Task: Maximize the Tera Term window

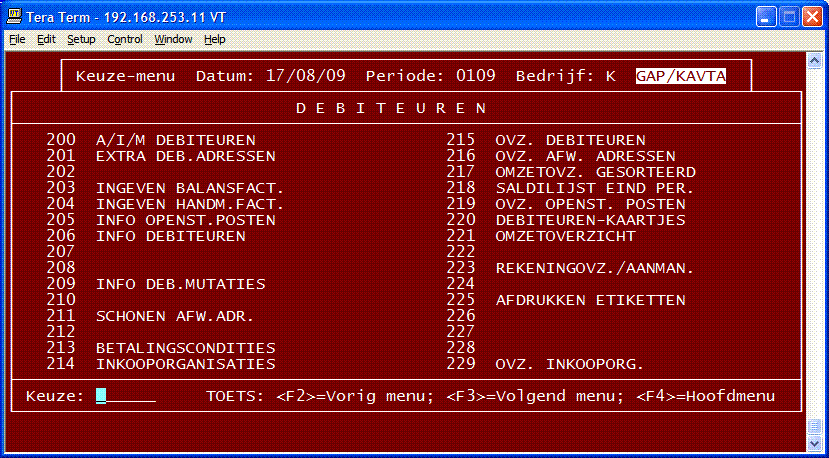Action: pos(787,17)
